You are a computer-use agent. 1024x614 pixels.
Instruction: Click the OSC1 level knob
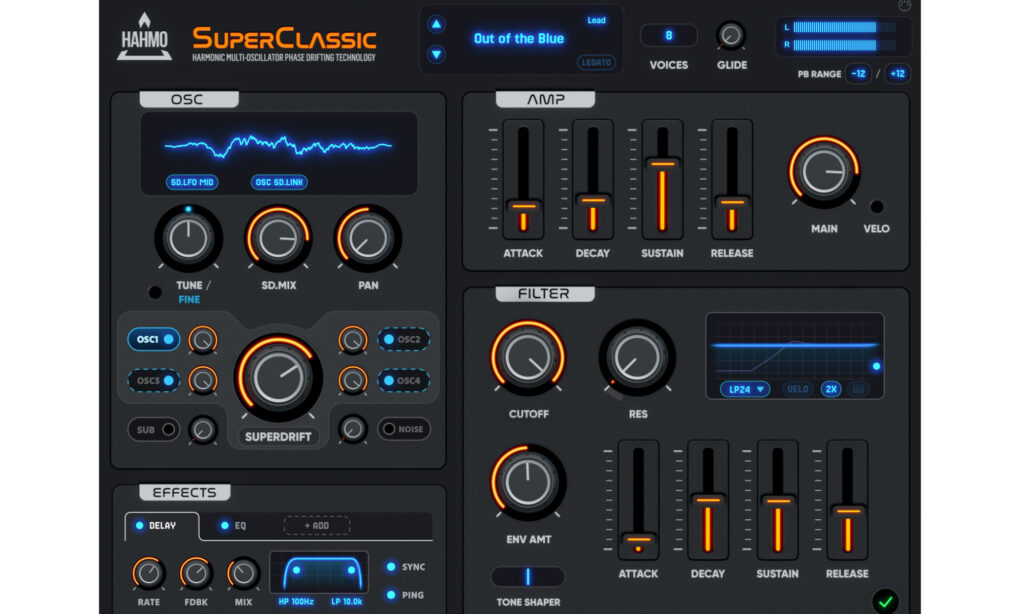point(202,340)
